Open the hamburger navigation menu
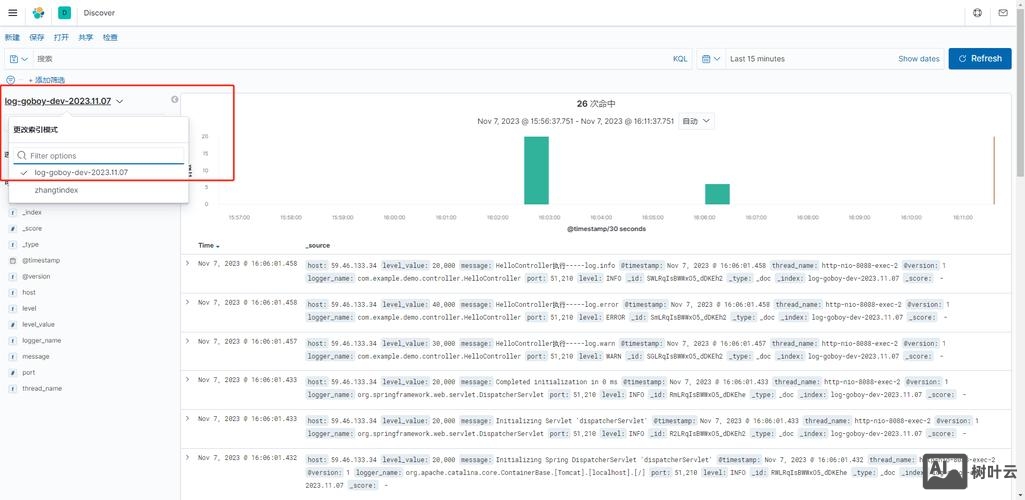Viewport: 1025px width, 500px height. [x=12, y=13]
